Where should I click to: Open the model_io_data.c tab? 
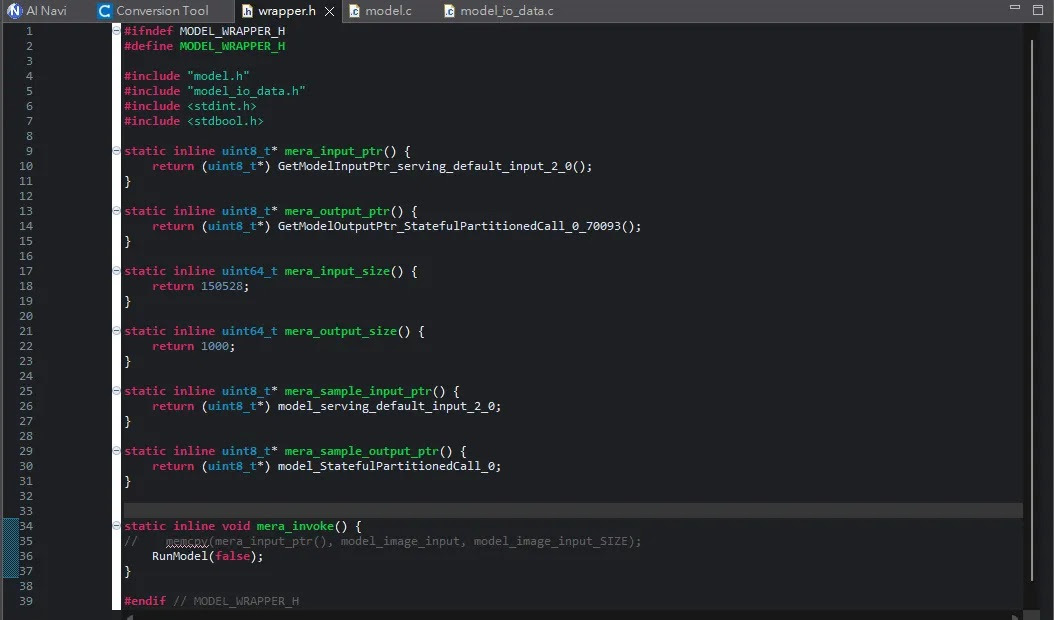click(506, 11)
